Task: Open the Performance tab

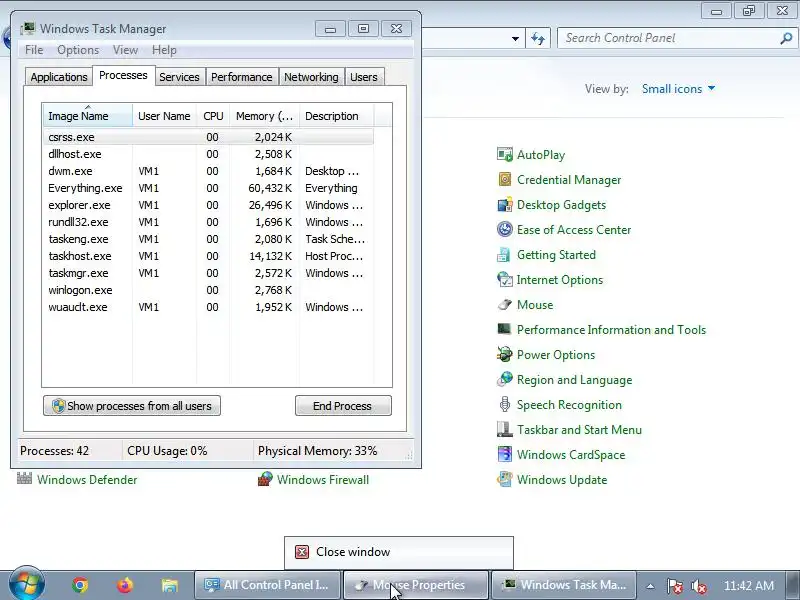Action: pos(242,77)
